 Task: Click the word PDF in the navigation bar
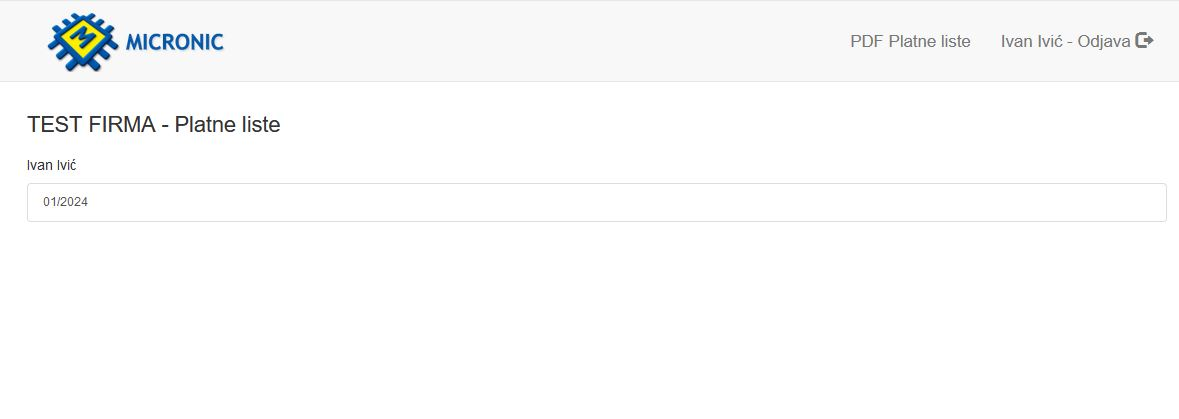[x=867, y=41]
